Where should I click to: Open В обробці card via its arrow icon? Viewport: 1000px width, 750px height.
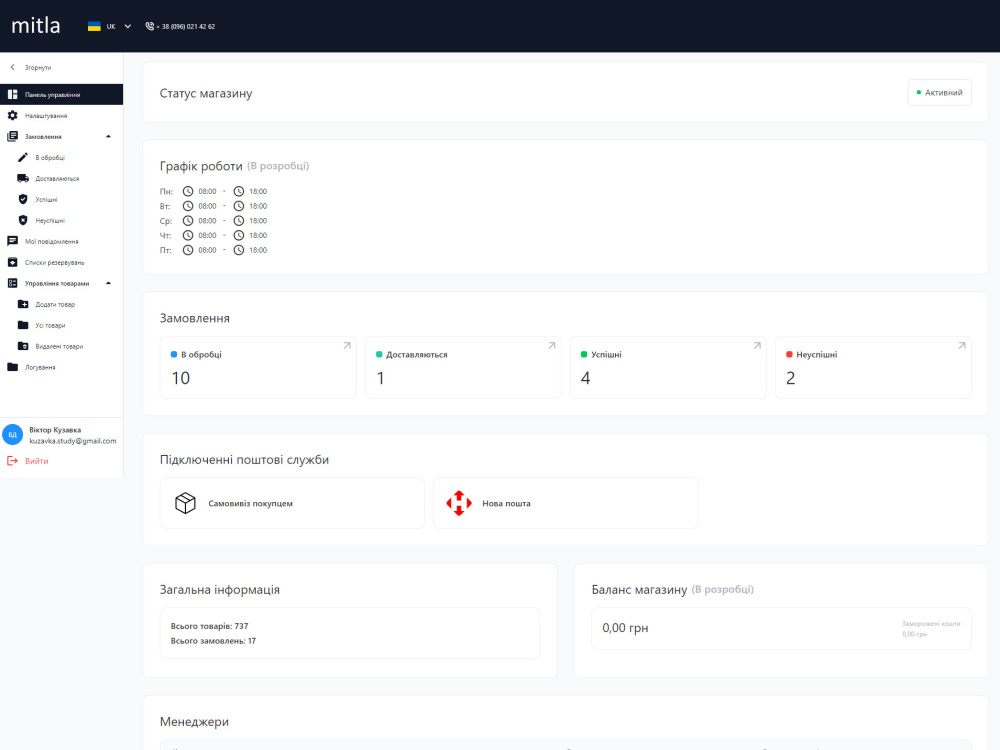[347, 346]
